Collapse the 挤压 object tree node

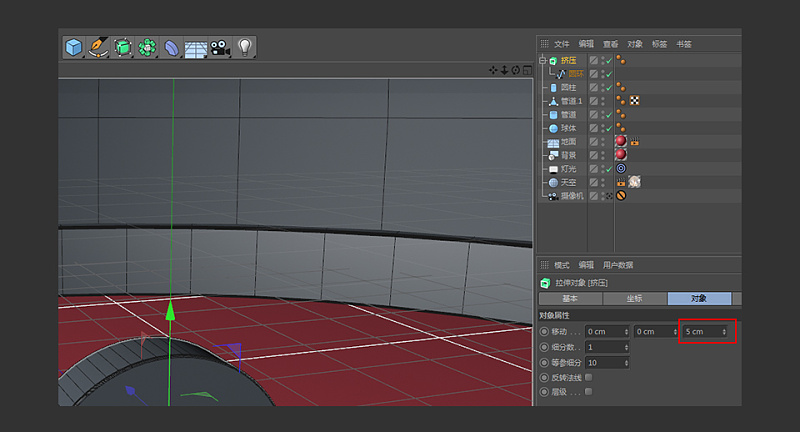coord(543,61)
